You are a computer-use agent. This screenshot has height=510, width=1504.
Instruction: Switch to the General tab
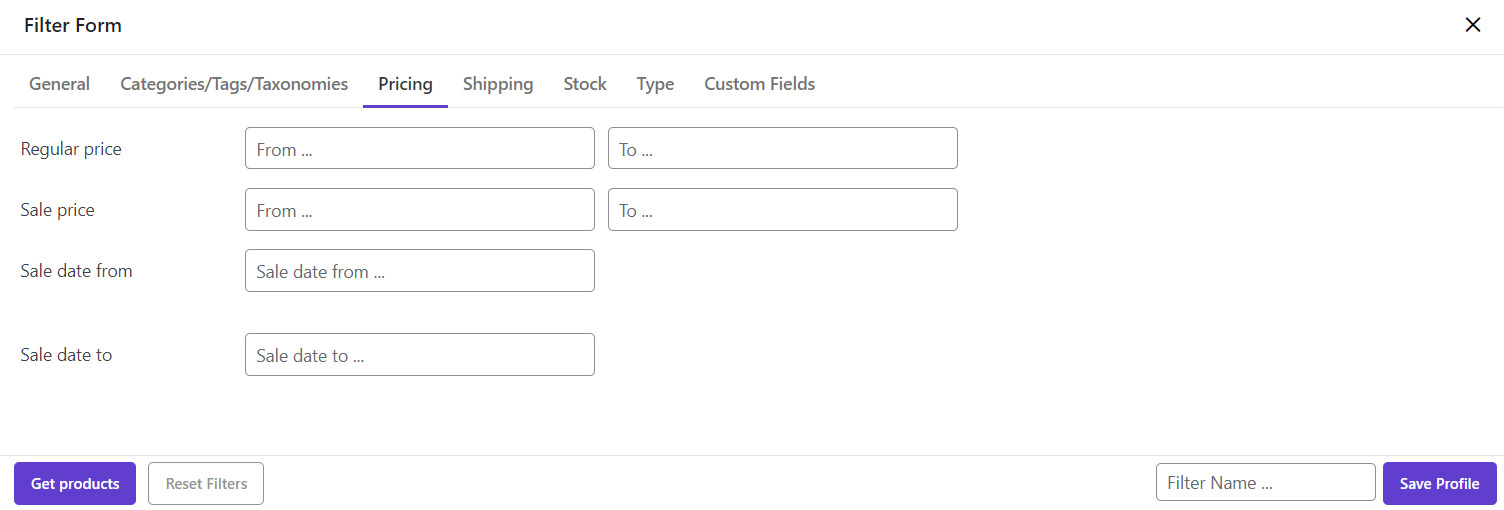pyautogui.click(x=59, y=84)
